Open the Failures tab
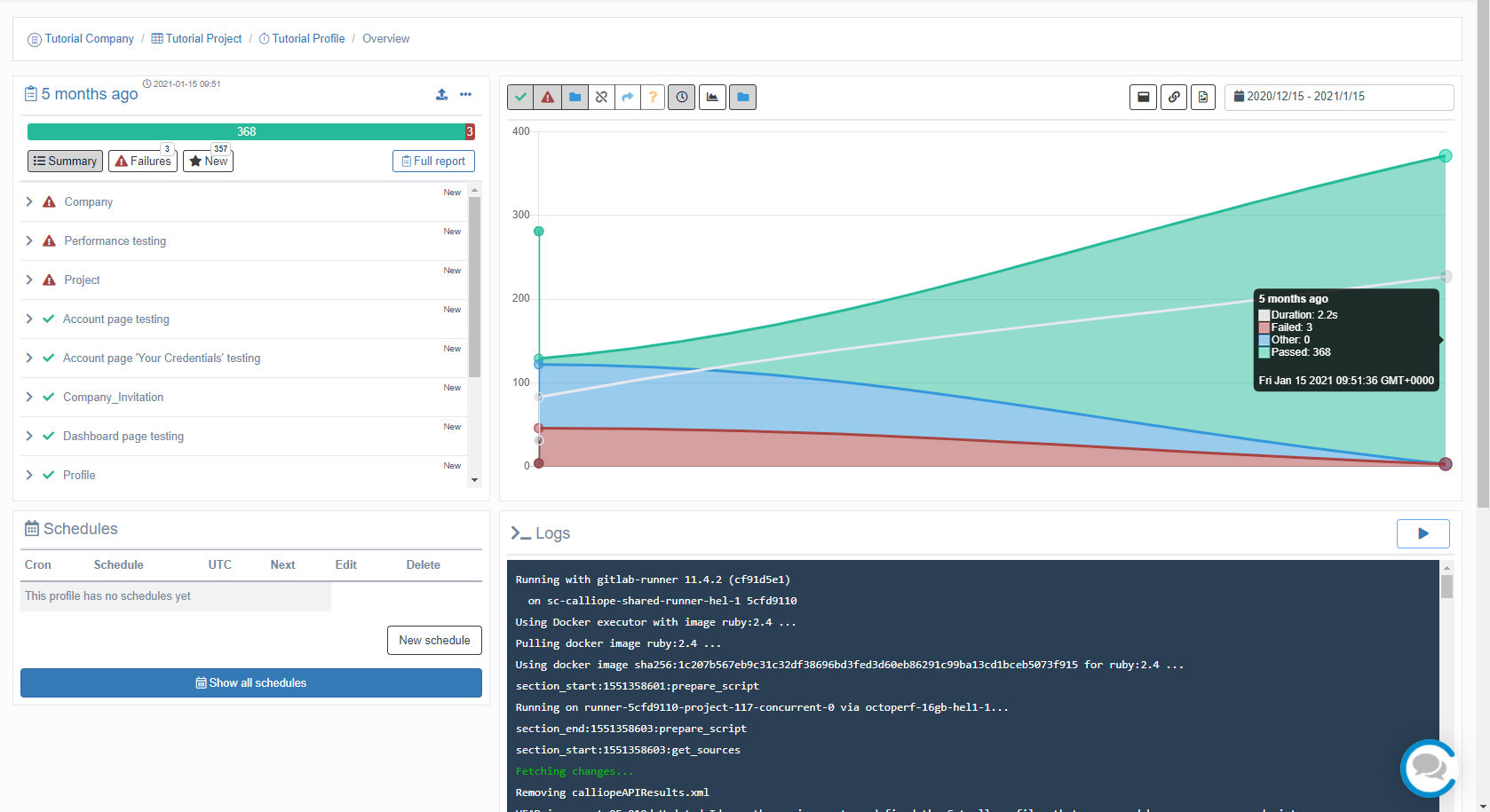The height and width of the screenshot is (812, 1490). [x=143, y=161]
